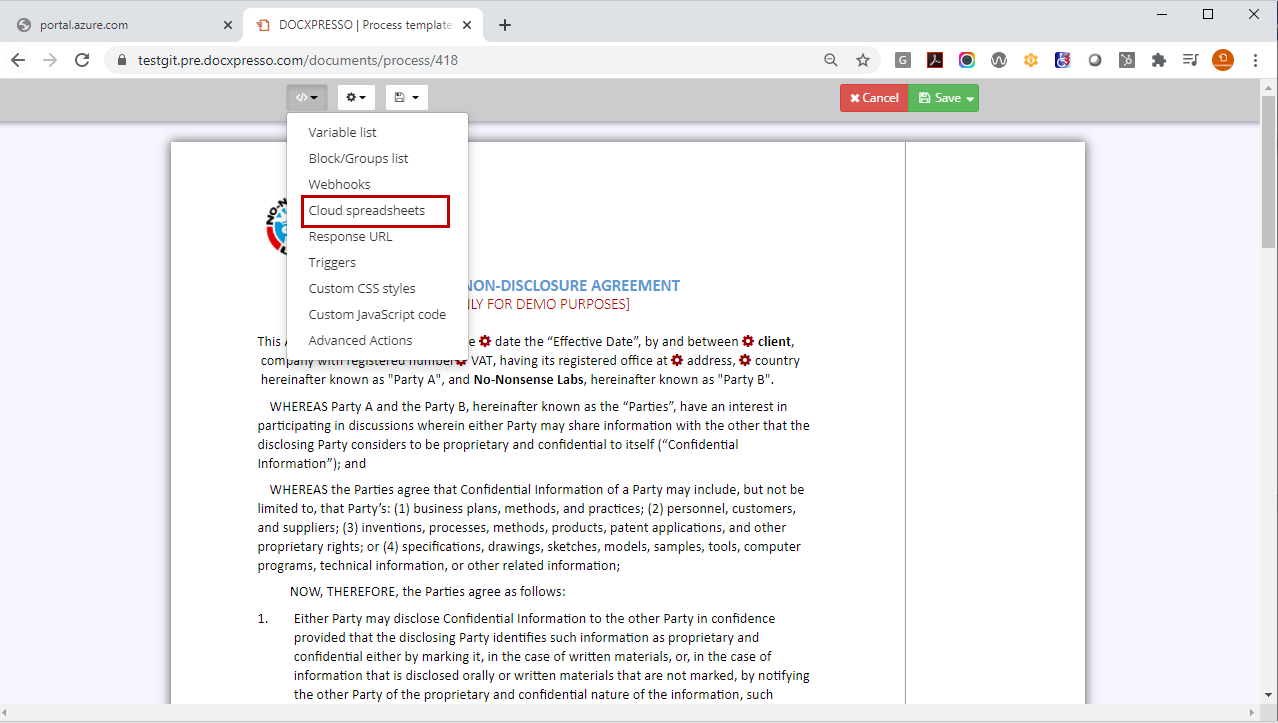Viewport: 1278px width, 723px height.
Task: Open the Chrome three-dot menu
Action: coord(1254,60)
